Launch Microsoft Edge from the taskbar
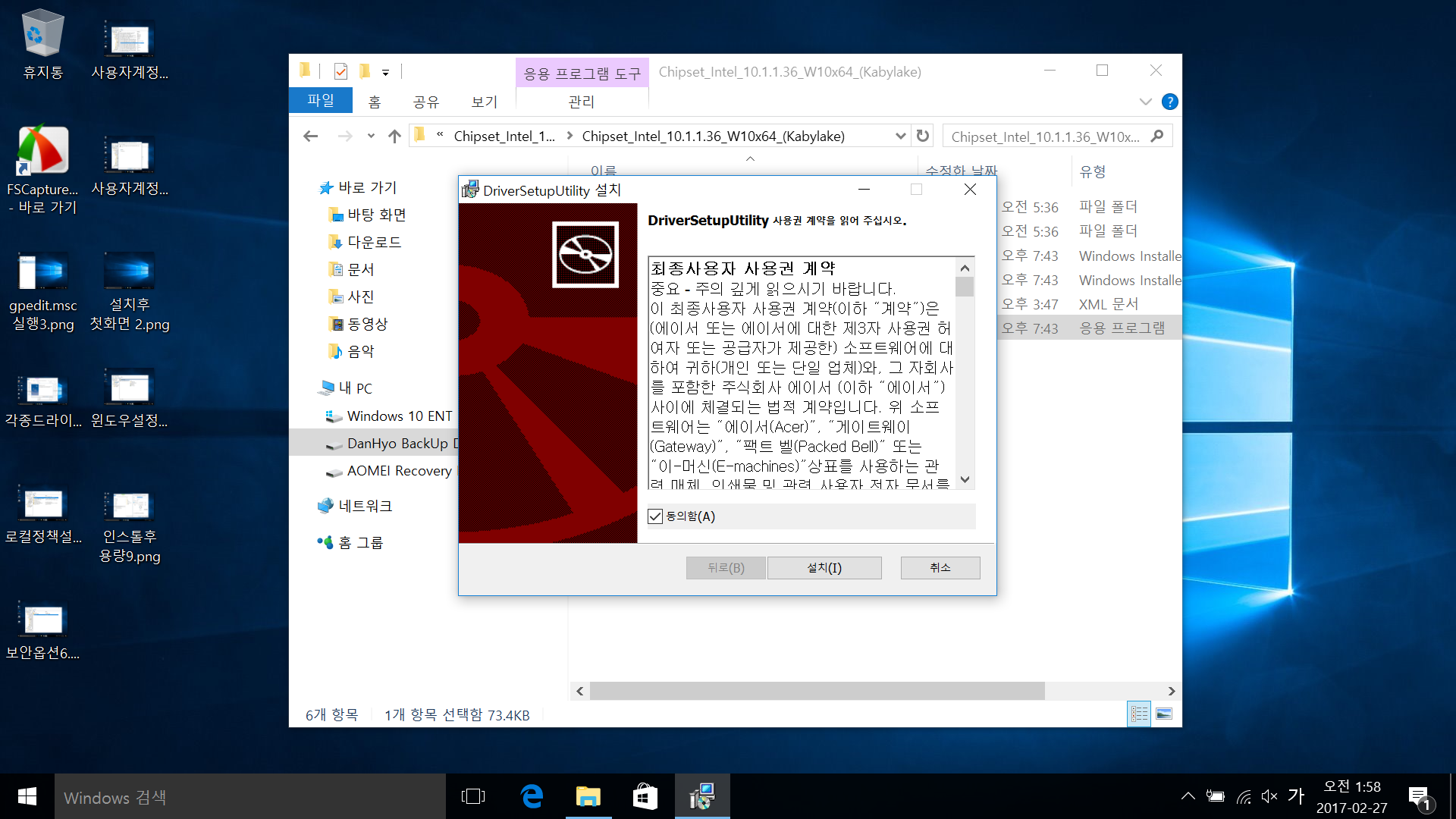Image resolution: width=1456 pixels, height=819 pixels. point(532,796)
